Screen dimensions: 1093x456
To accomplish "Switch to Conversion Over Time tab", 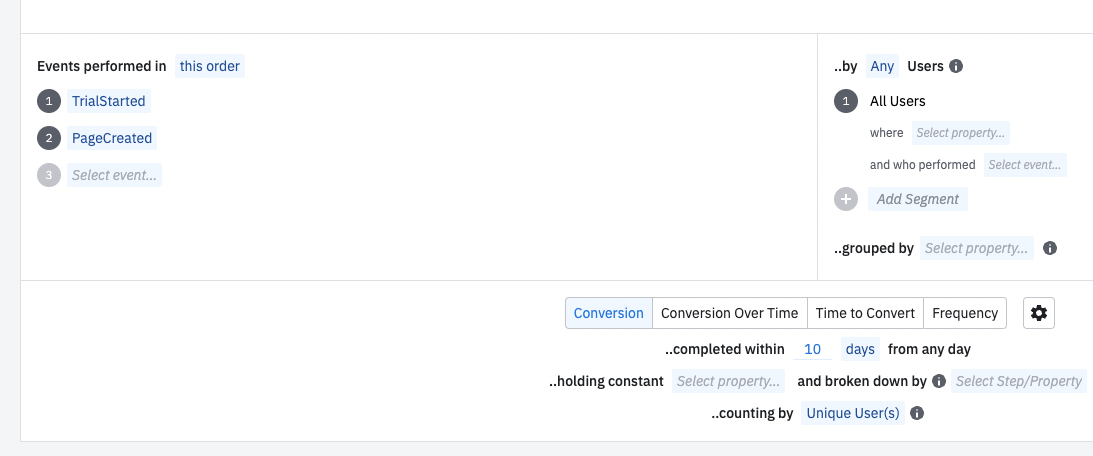I will coord(729,313).
